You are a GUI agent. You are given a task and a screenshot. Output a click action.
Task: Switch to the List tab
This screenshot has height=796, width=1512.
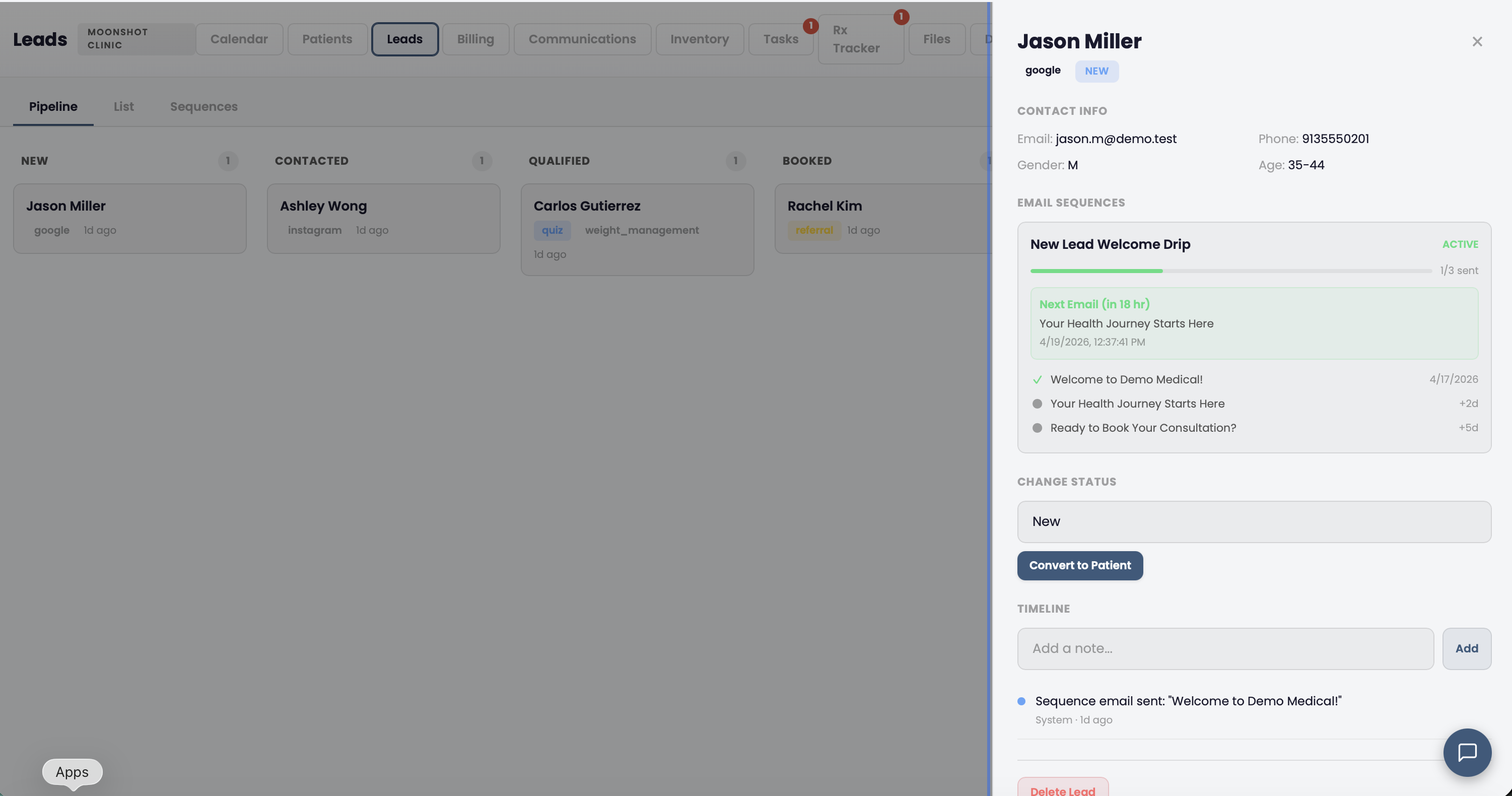click(x=123, y=106)
